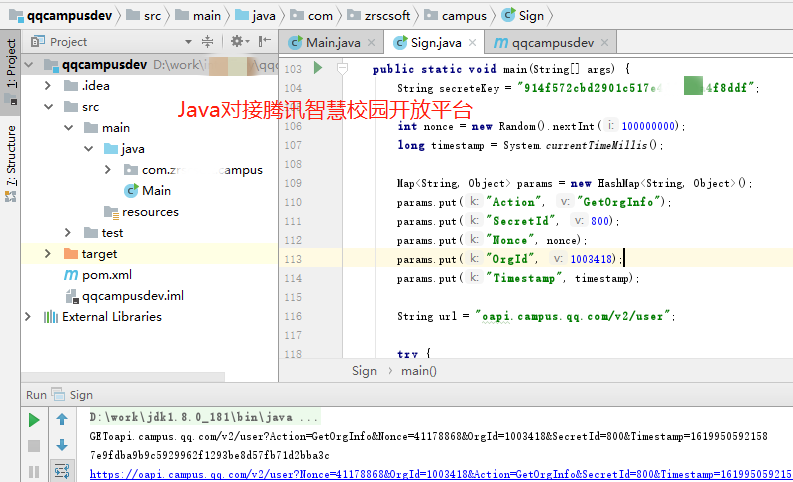Click the Sign run configuration tab
This screenshot has height=482, width=793.
pos(73,395)
